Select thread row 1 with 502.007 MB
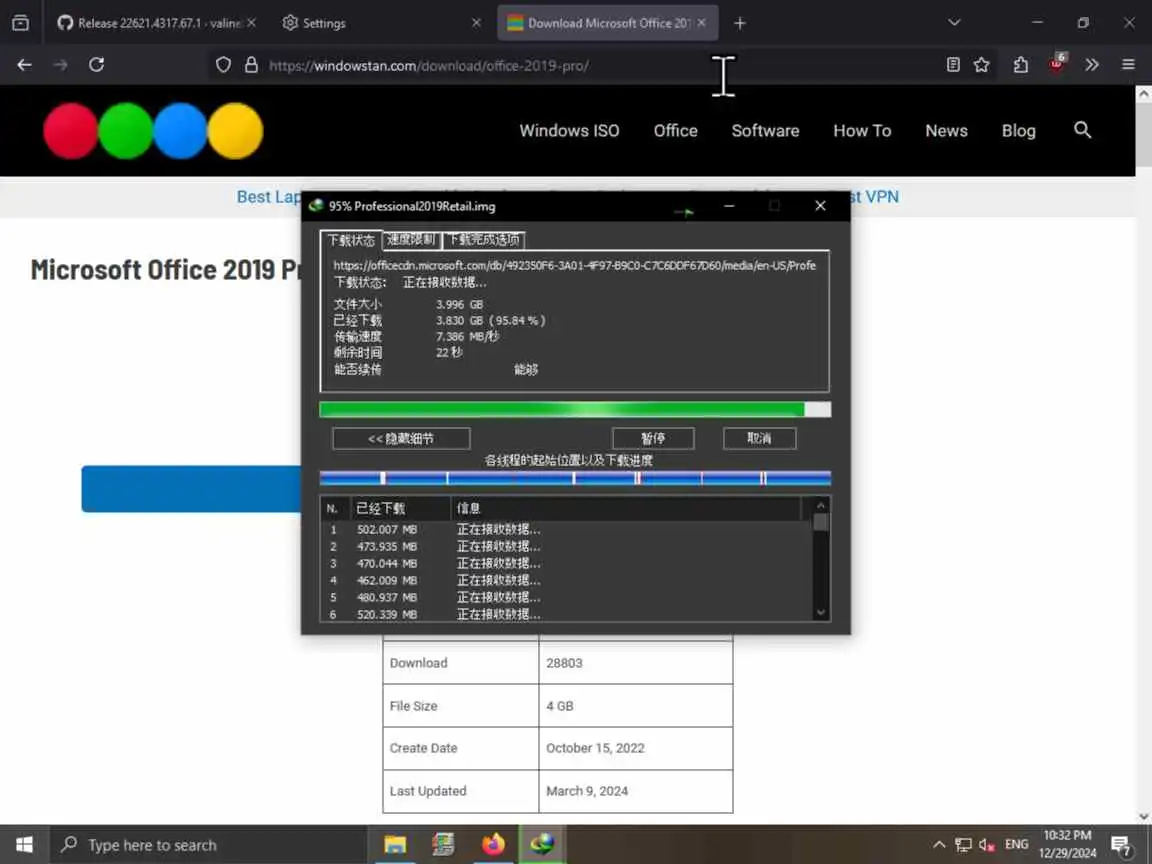The width and height of the screenshot is (1152, 864). (x=566, y=530)
